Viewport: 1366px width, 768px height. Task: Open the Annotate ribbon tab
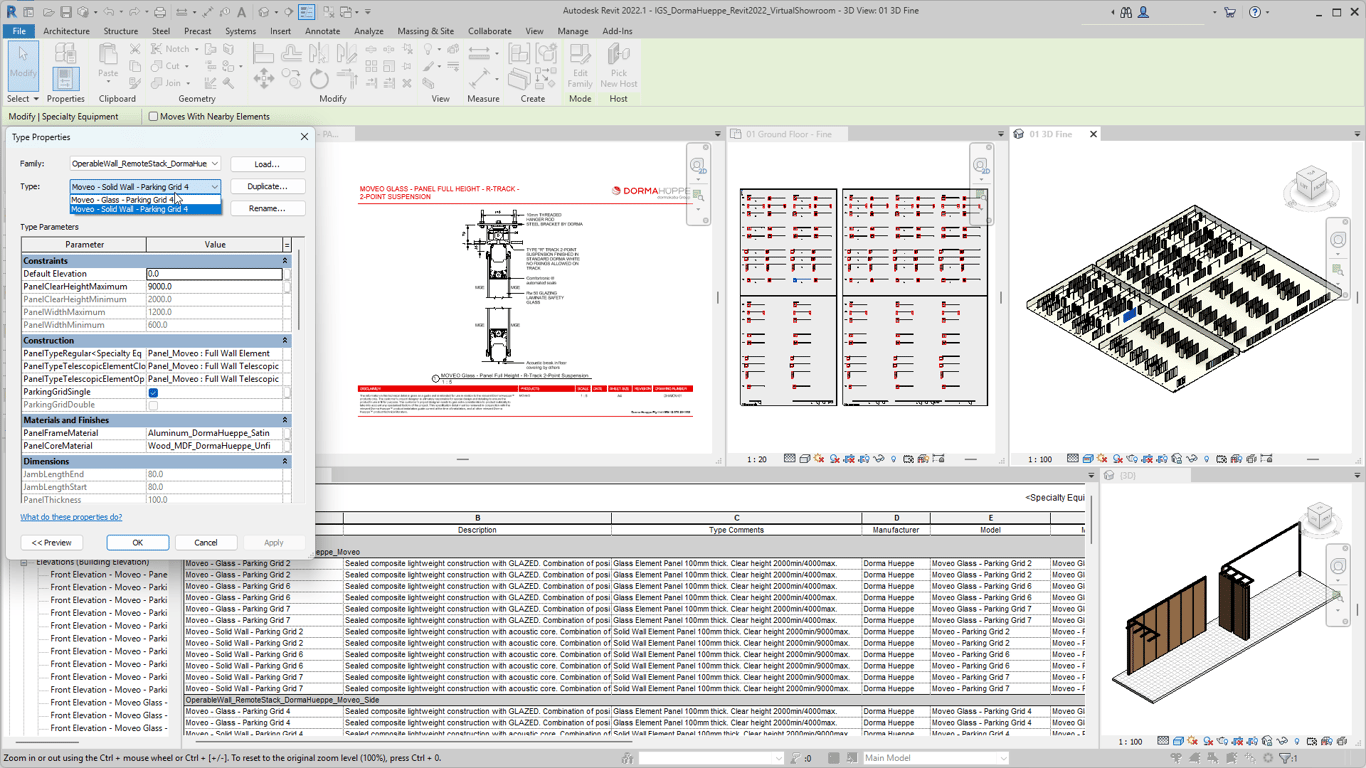pyautogui.click(x=322, y=31)
